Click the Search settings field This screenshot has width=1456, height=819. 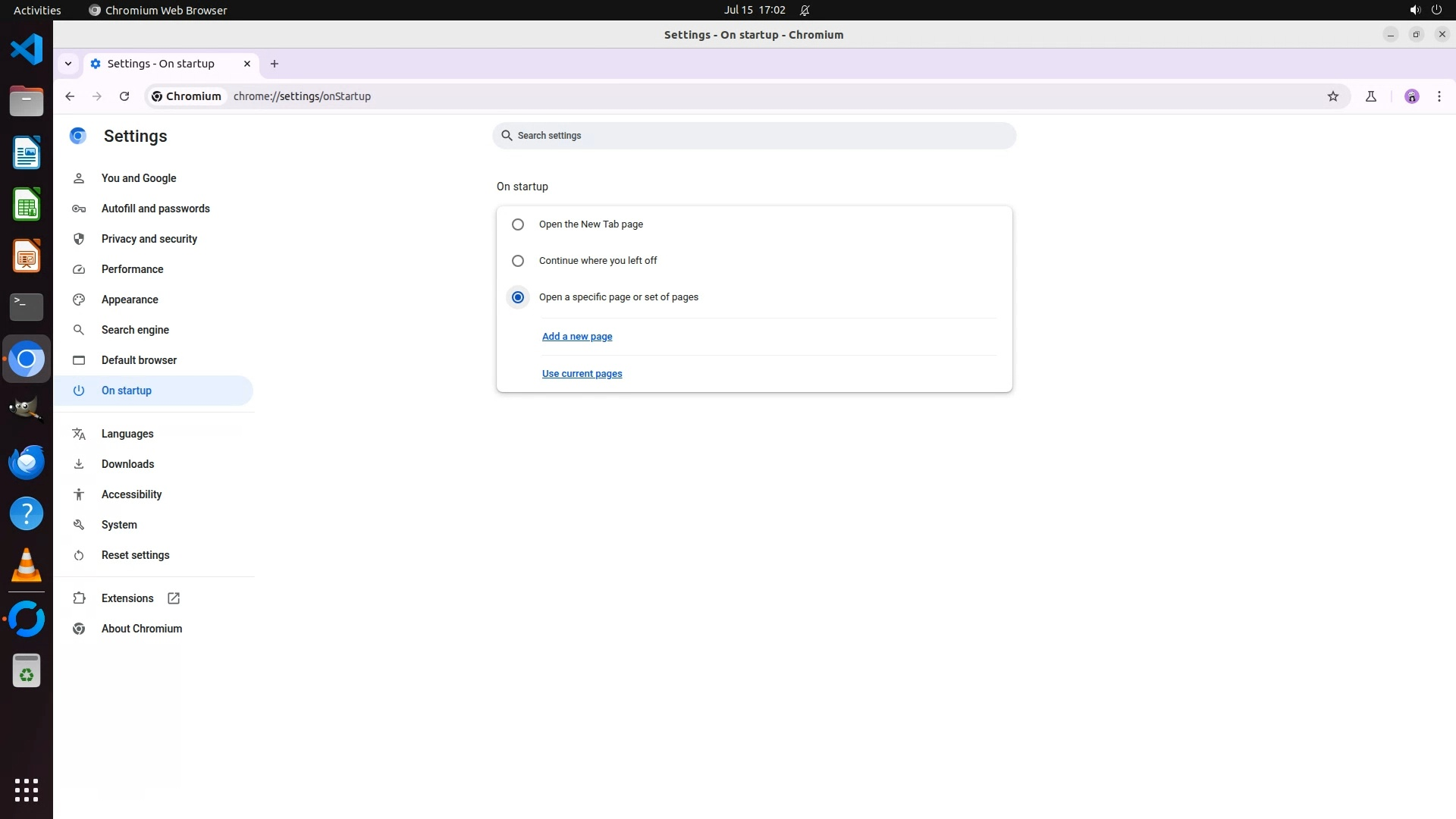point(754,136)
